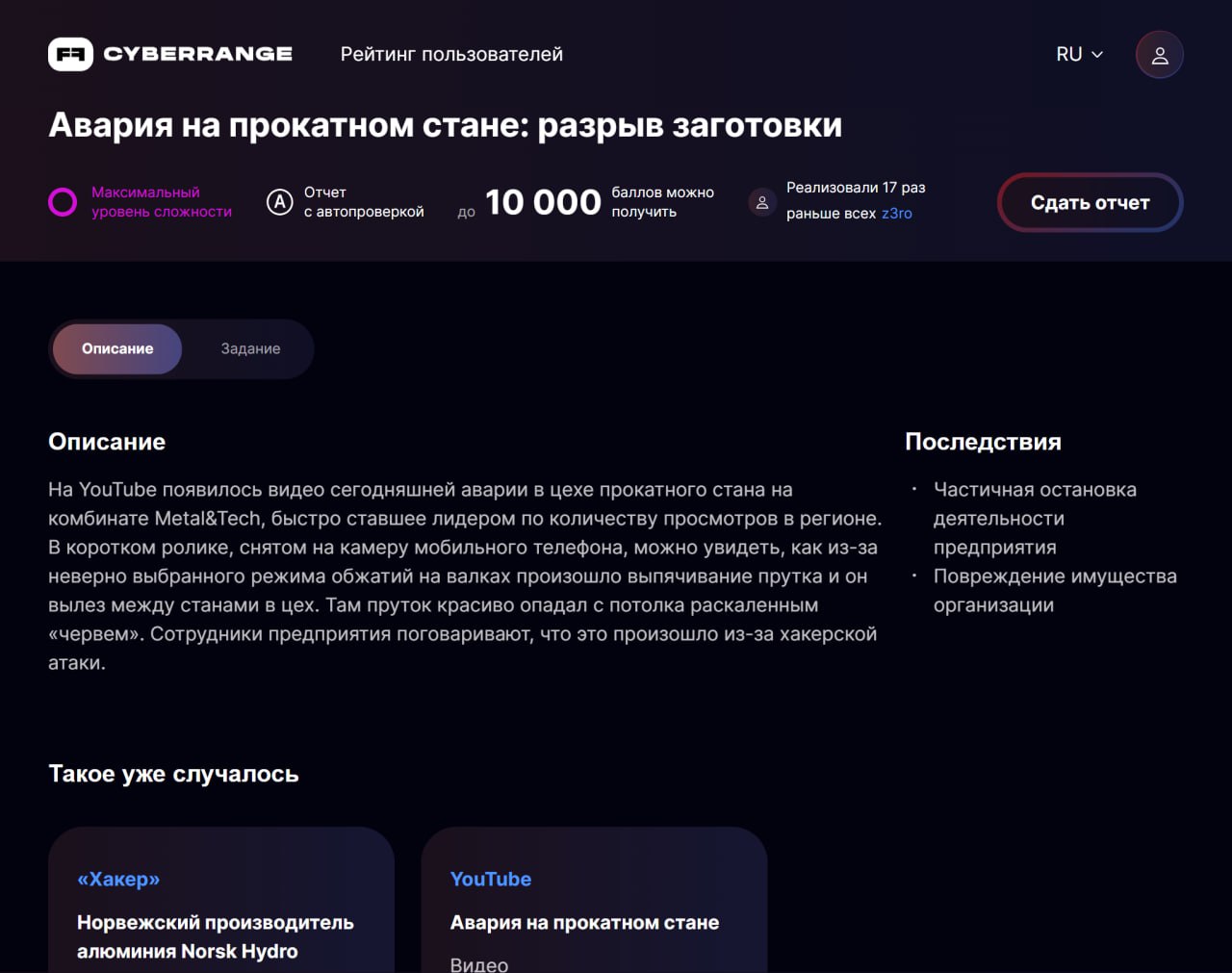Click 'Повреждение имущества организации' list item
The height and width of the screenshot is (973, 1232).
point(1055,590)
